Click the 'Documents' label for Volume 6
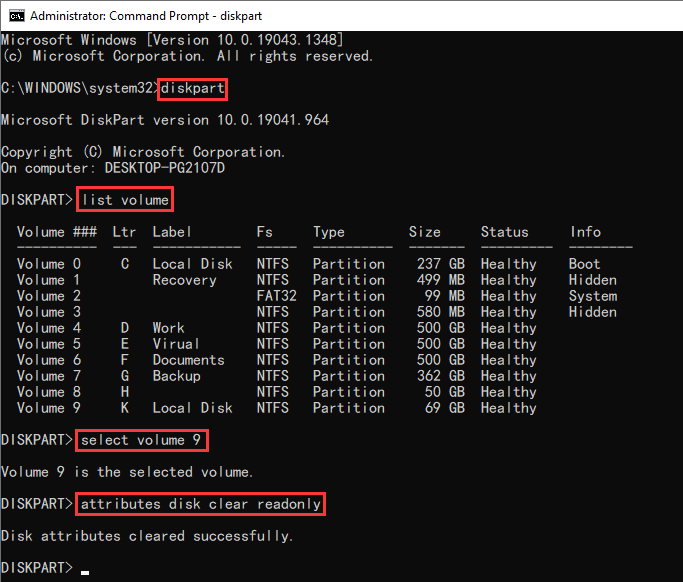The height and width of the screenshot is (582, 683). click(x=188, y=360)
